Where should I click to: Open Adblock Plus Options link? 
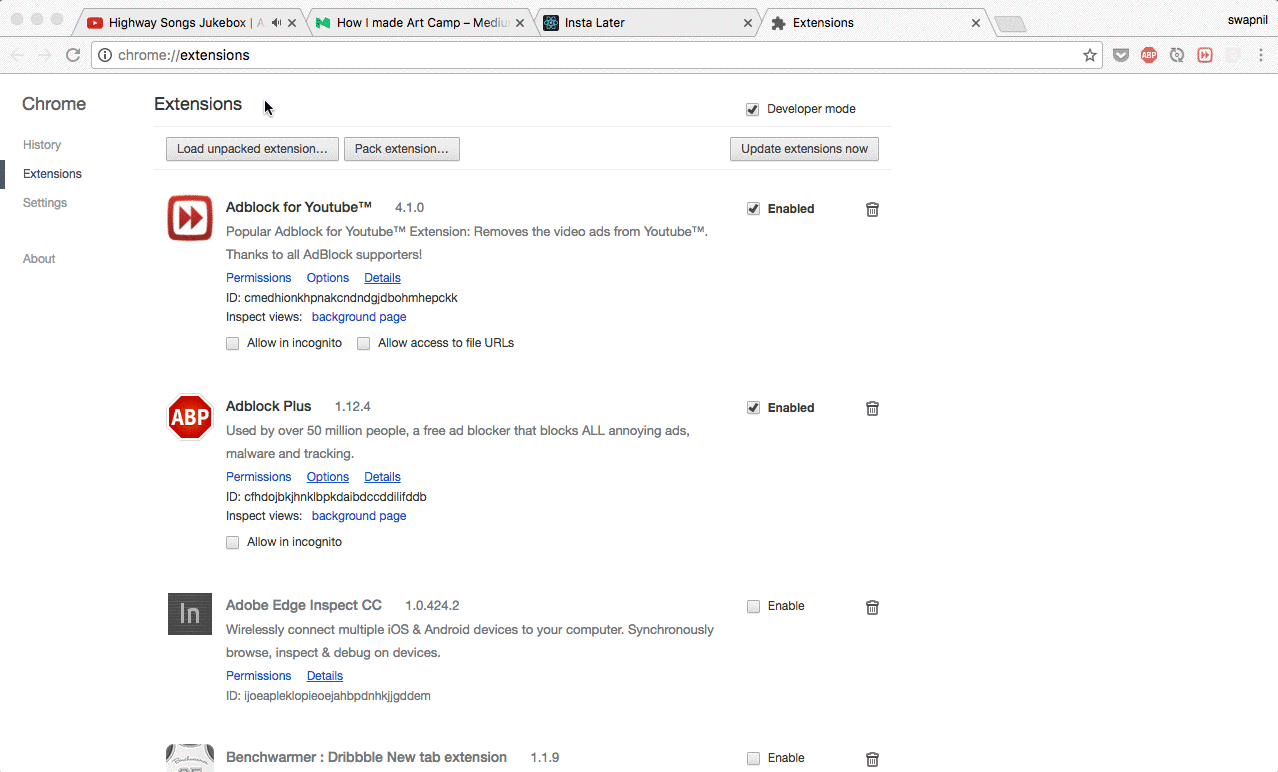(328, 477)
